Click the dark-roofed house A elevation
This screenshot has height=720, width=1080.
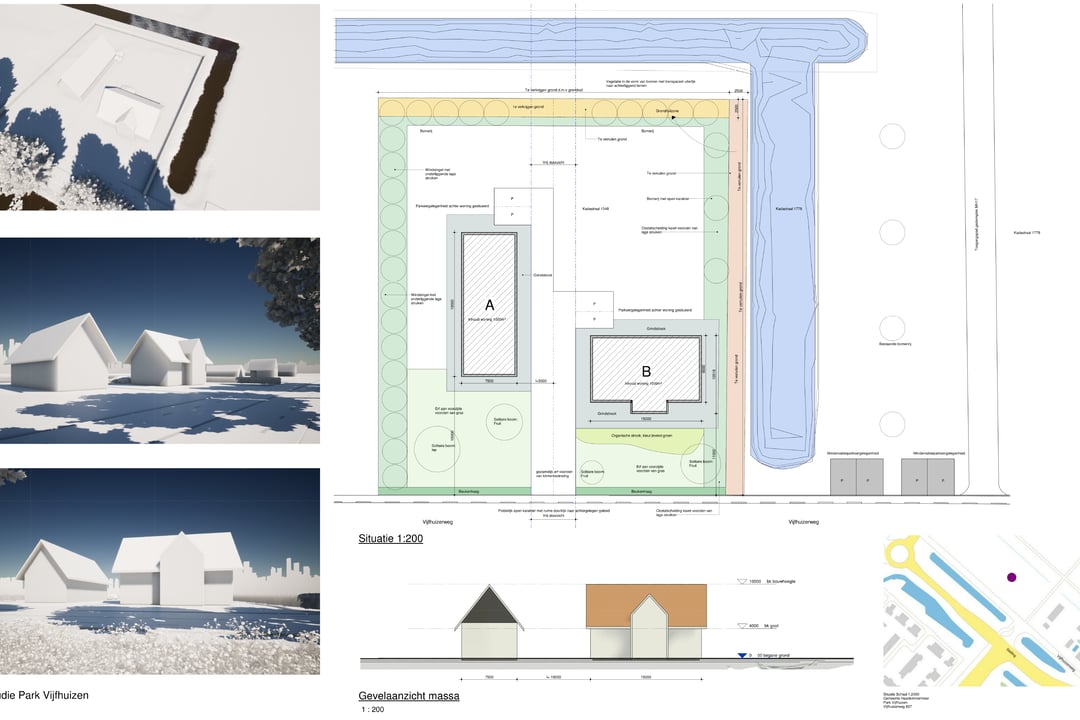[489, 622]
